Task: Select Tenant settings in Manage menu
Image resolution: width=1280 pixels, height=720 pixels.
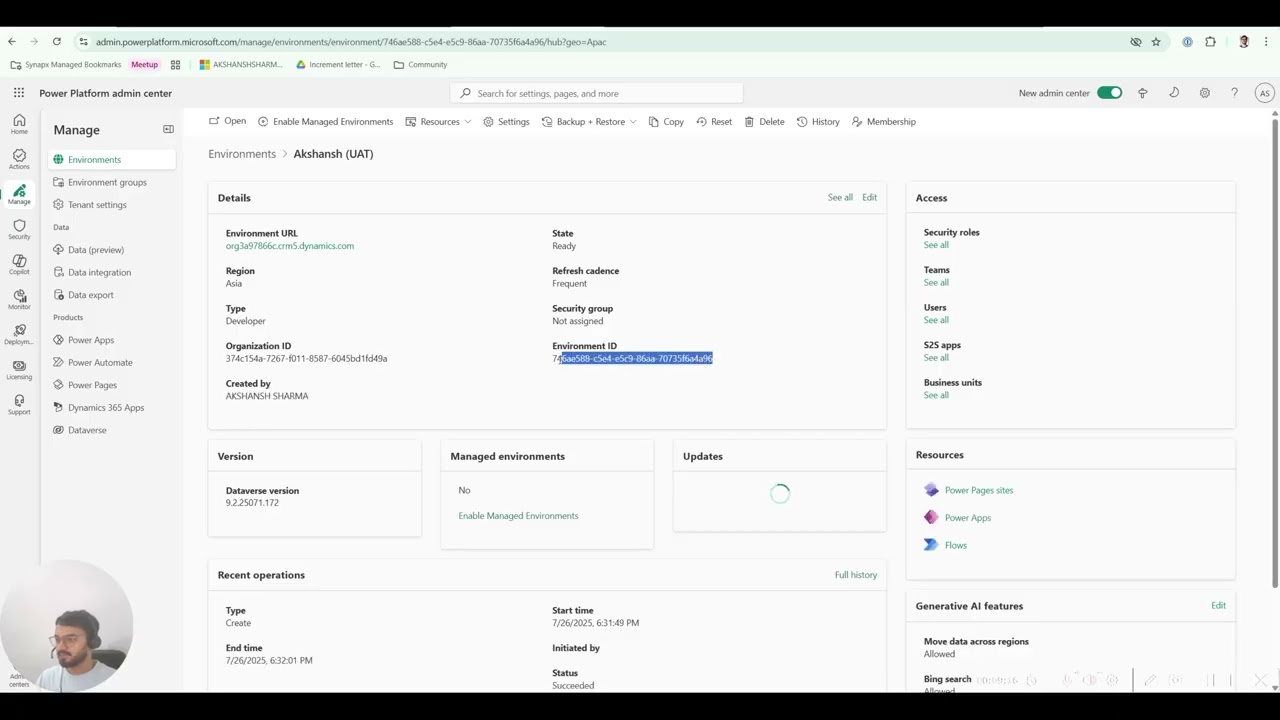Action: [112, 205]
